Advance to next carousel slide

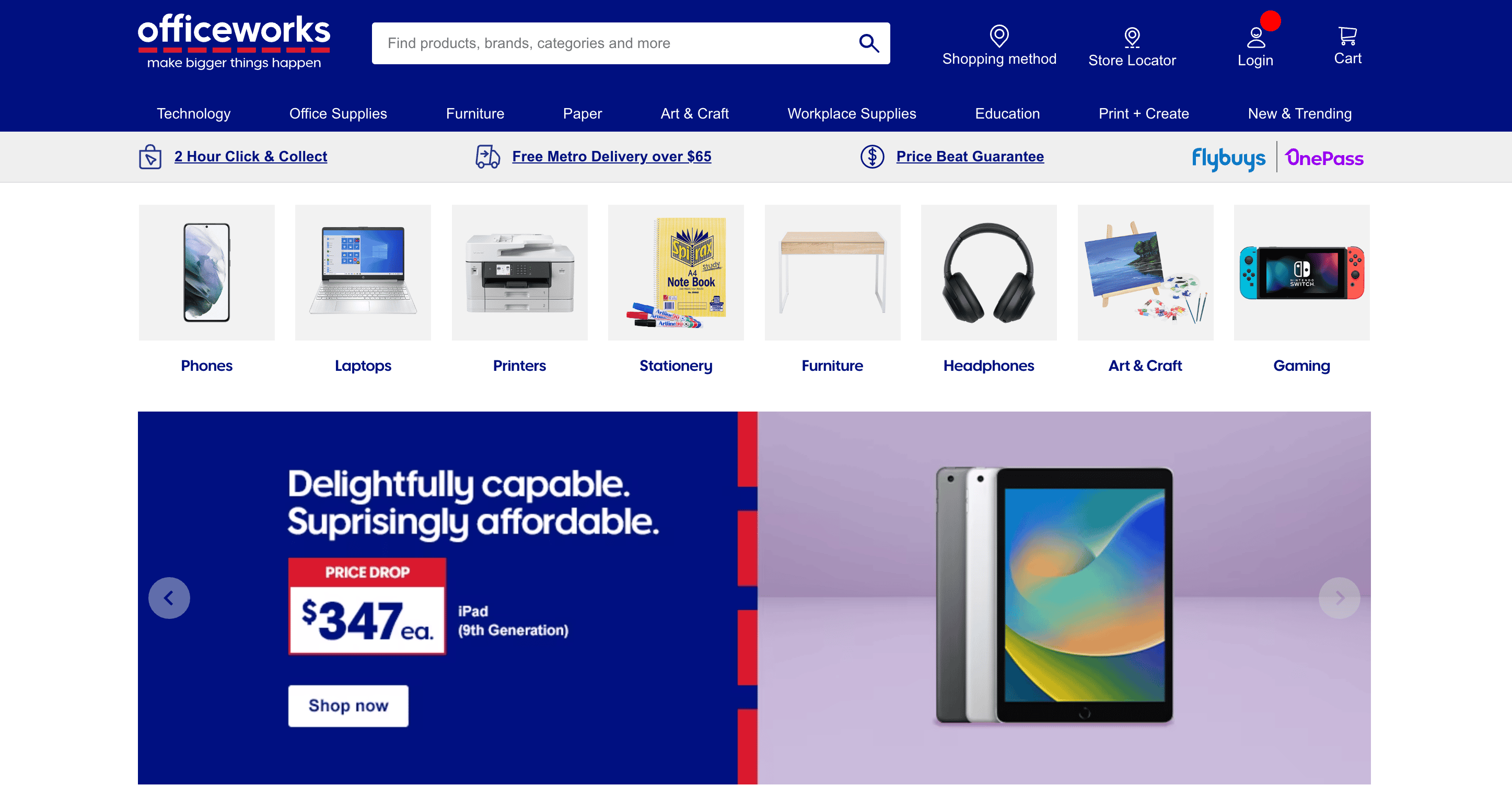[1339, 597]
